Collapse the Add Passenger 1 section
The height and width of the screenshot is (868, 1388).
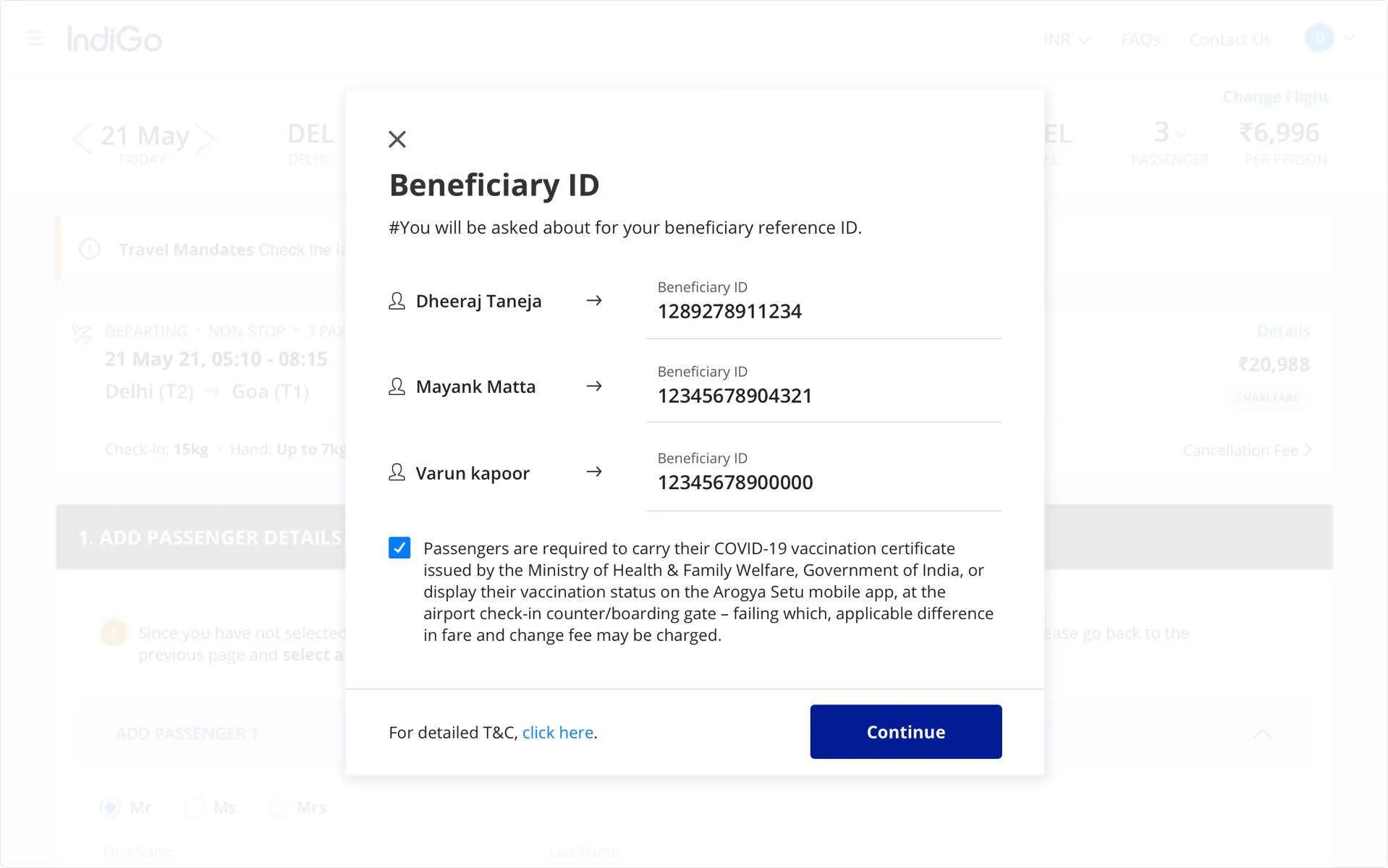(1262, 733)
